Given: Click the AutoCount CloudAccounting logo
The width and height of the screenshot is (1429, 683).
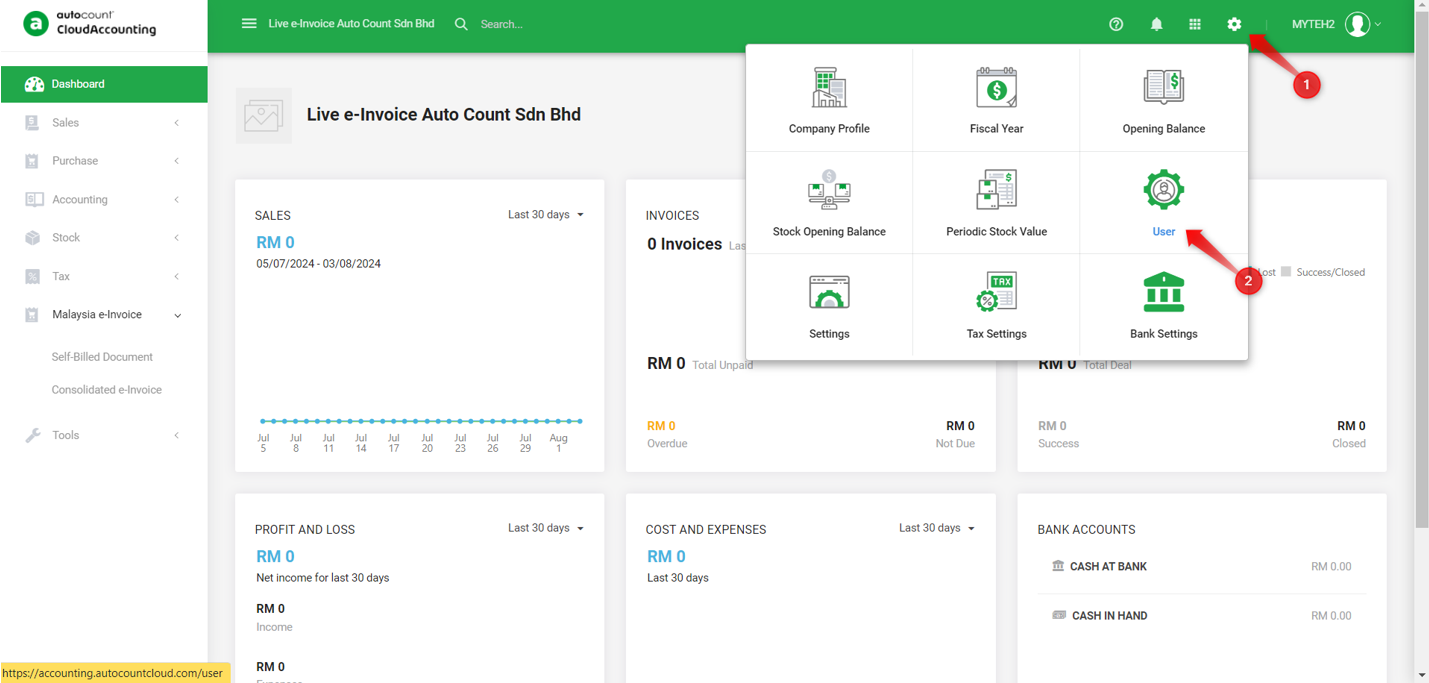Looking at the screenshot, I should pos(90,23).
